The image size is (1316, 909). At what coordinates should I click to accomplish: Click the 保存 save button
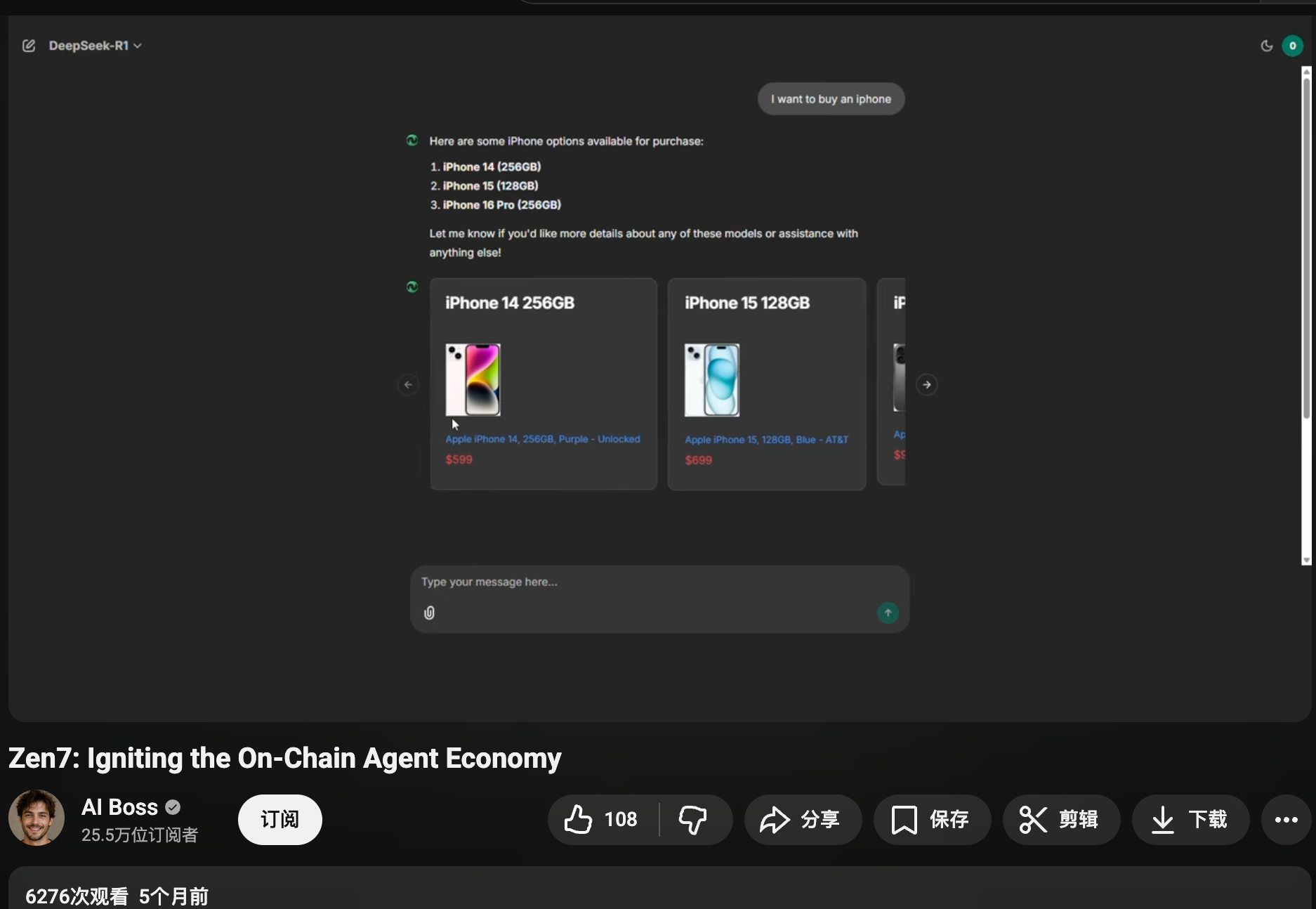point(932,819)
